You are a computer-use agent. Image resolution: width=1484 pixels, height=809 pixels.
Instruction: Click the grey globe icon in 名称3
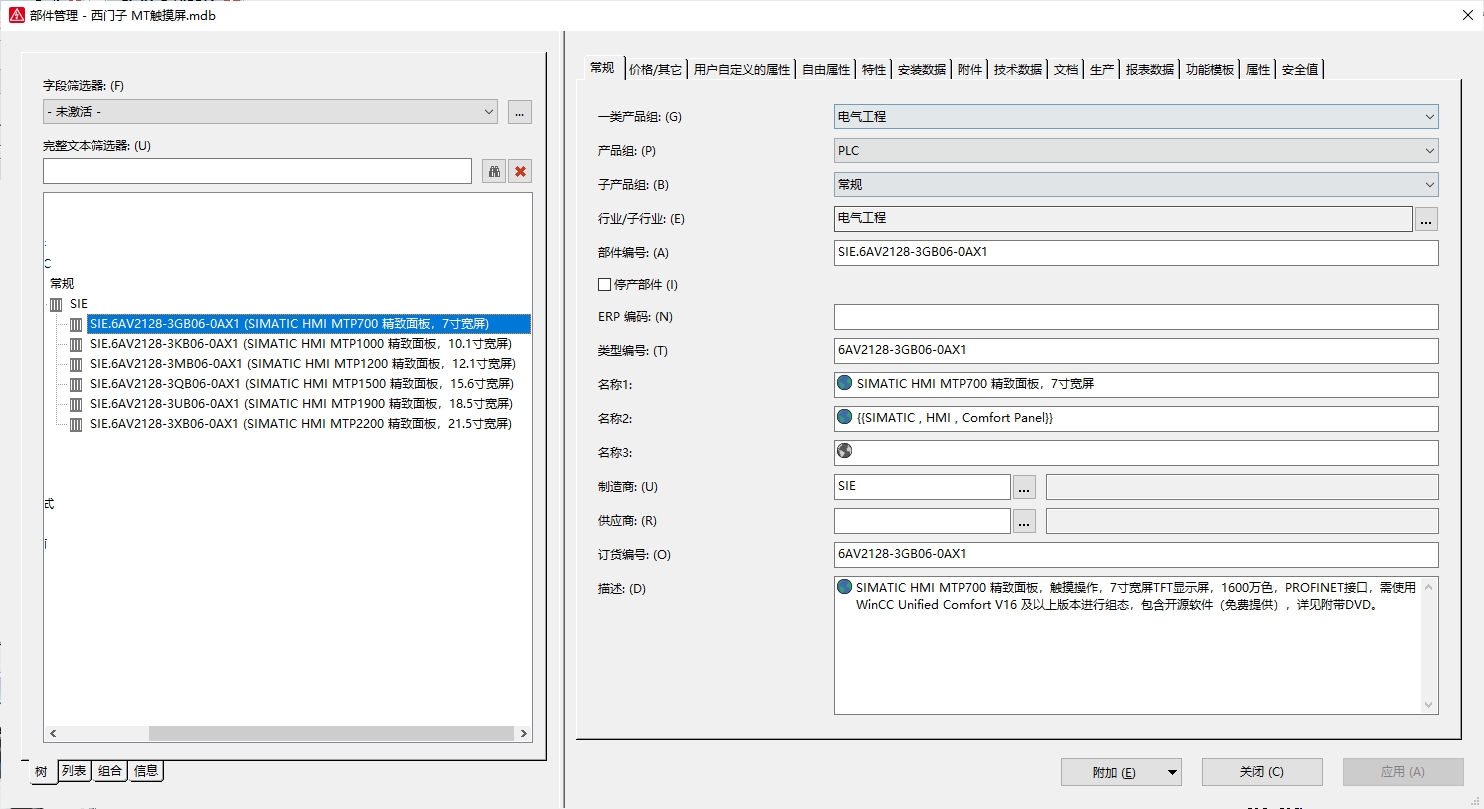(844, 451)
